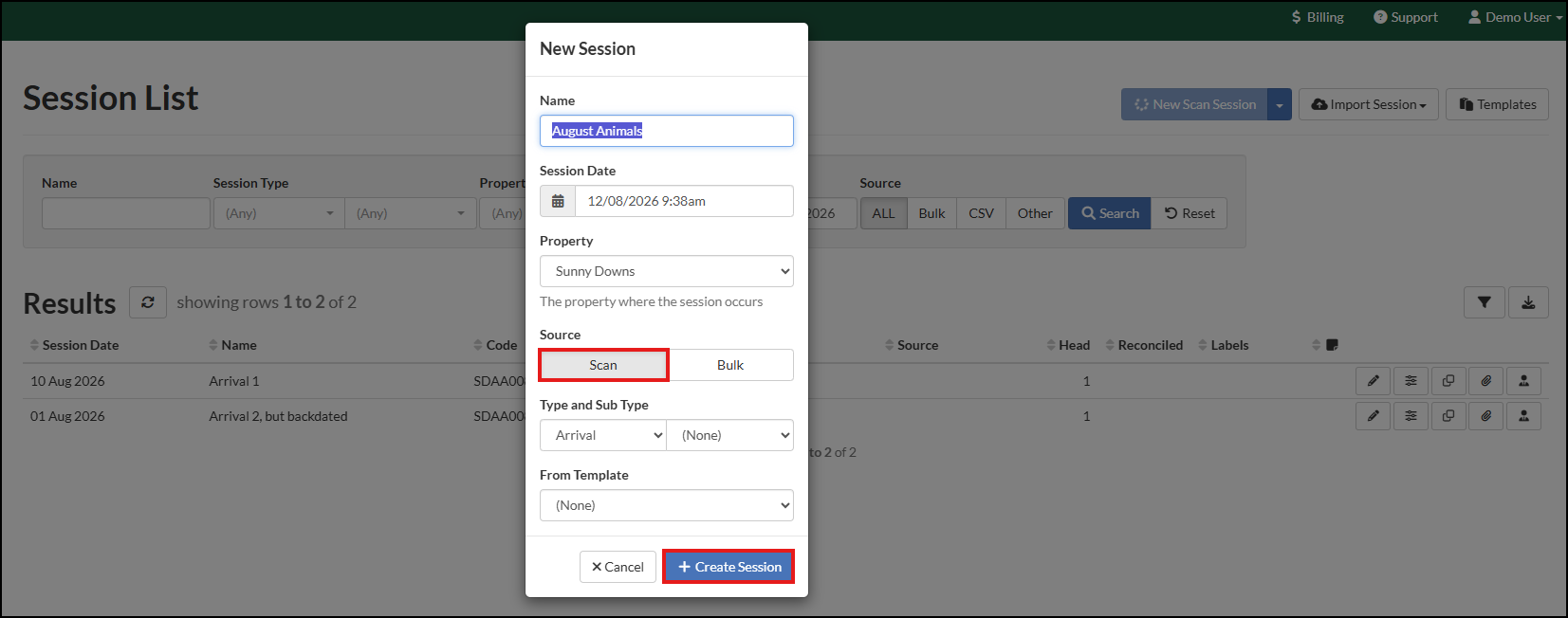Open the Arrival type dropdown
The image size is (1568, 618).
pyautogui.click(x=603, y=435)
